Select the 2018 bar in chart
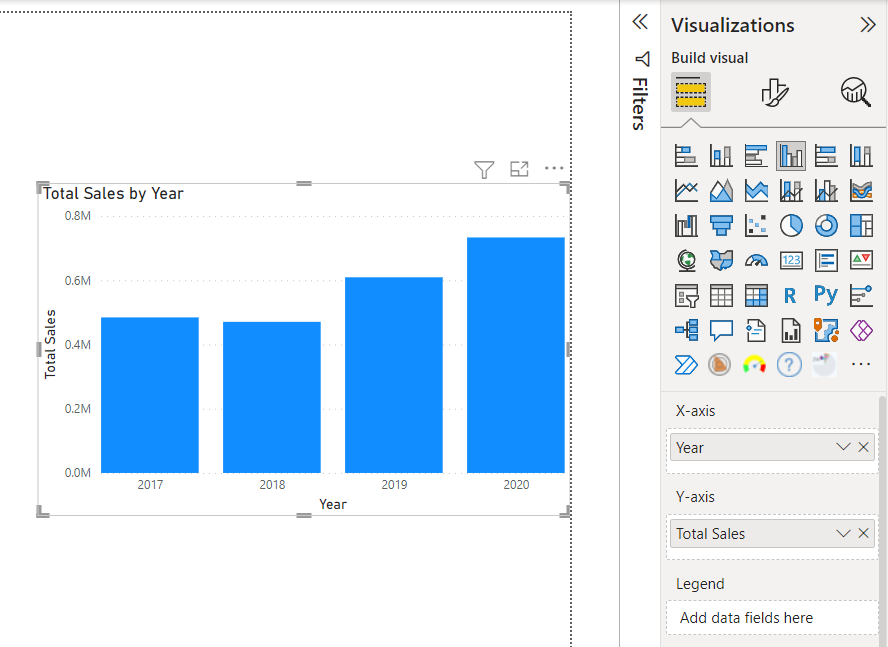This screenshot has height=647, width=888. click(272, 397)
